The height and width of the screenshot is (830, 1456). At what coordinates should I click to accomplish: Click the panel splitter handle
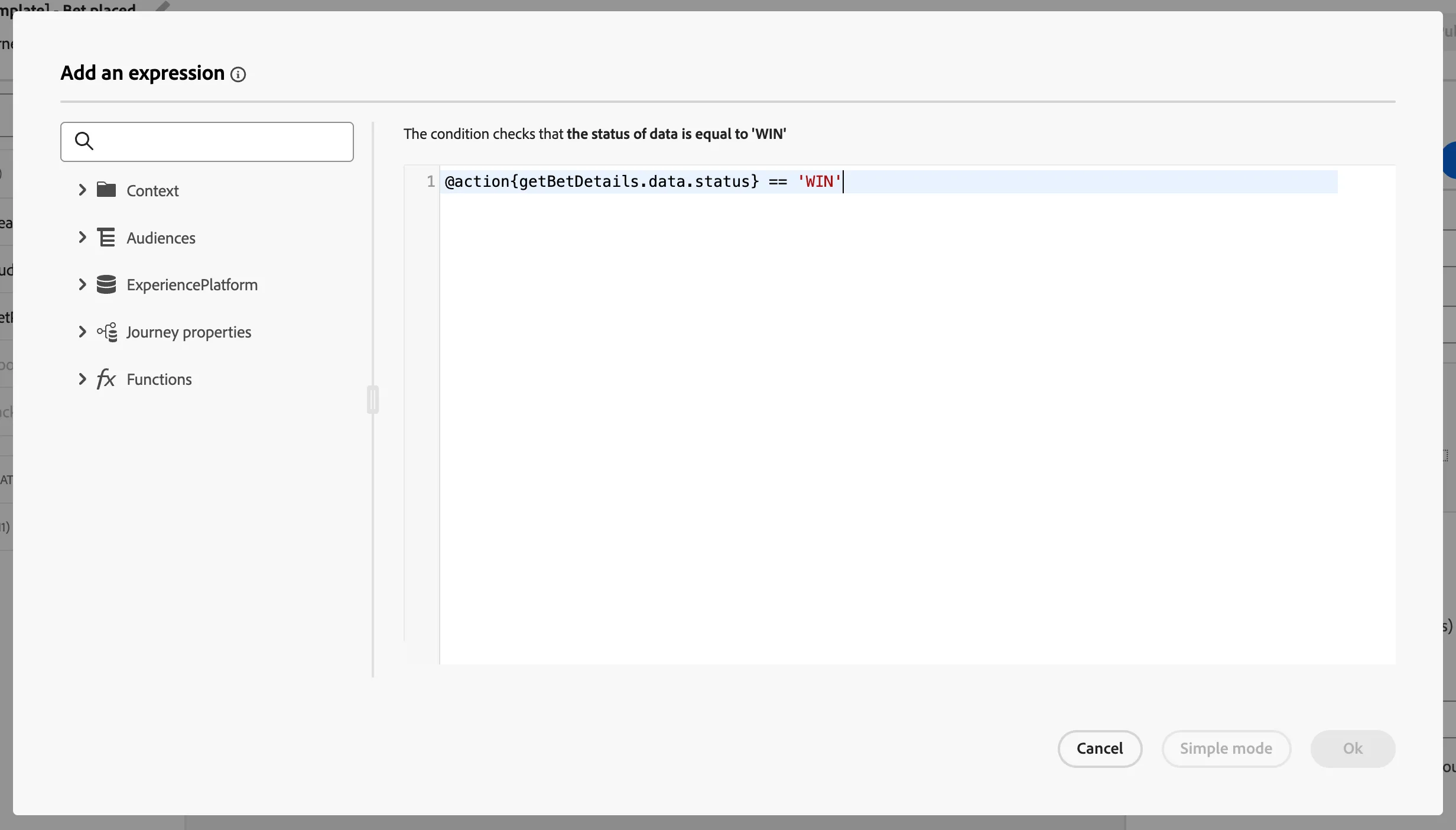373,400
